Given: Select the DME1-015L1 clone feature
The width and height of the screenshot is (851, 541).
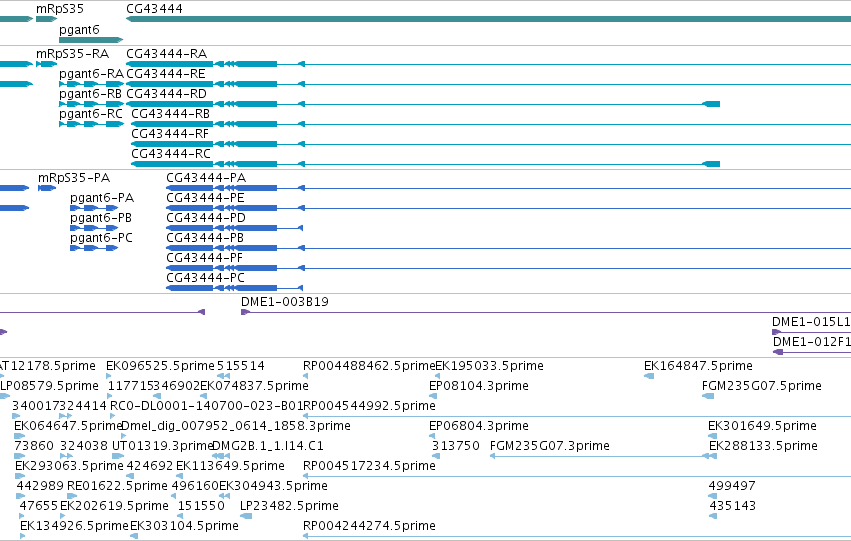Looking at the screenshot, I should (x=811, y=332).
